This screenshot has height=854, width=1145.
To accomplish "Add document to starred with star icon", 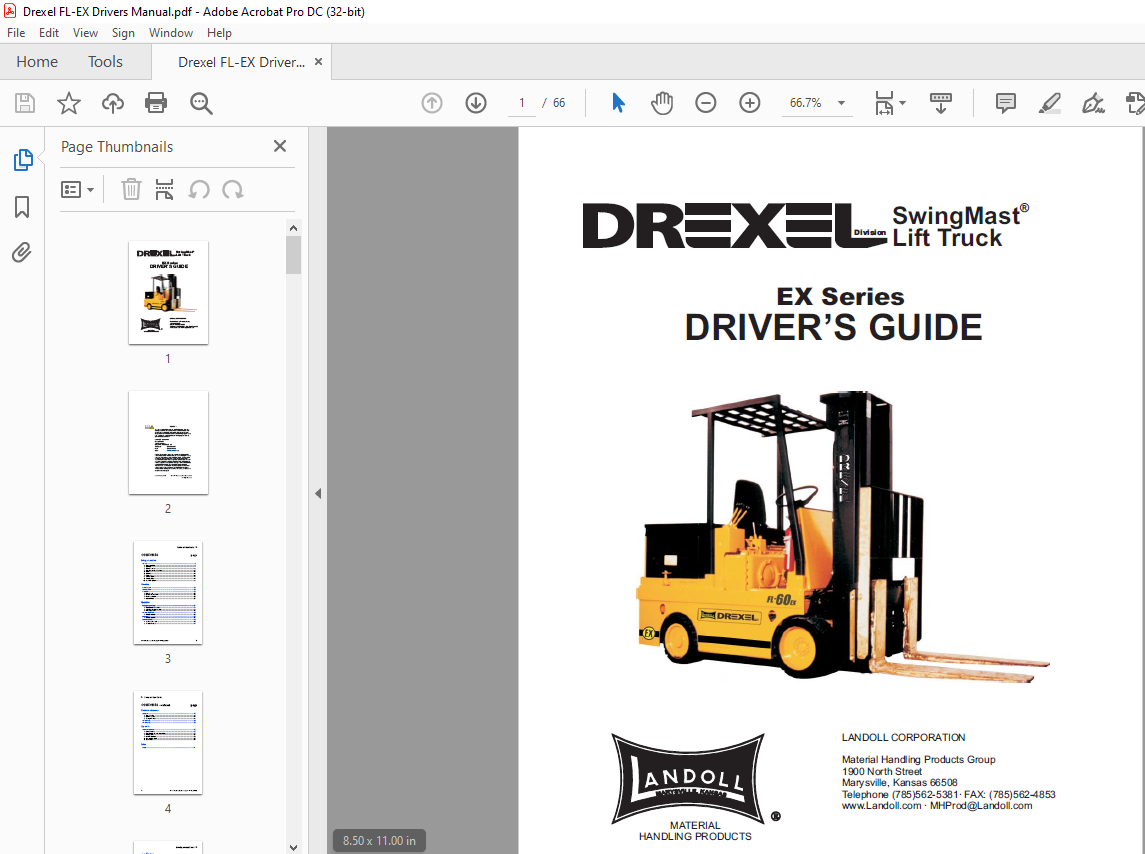I will [69, 103].
